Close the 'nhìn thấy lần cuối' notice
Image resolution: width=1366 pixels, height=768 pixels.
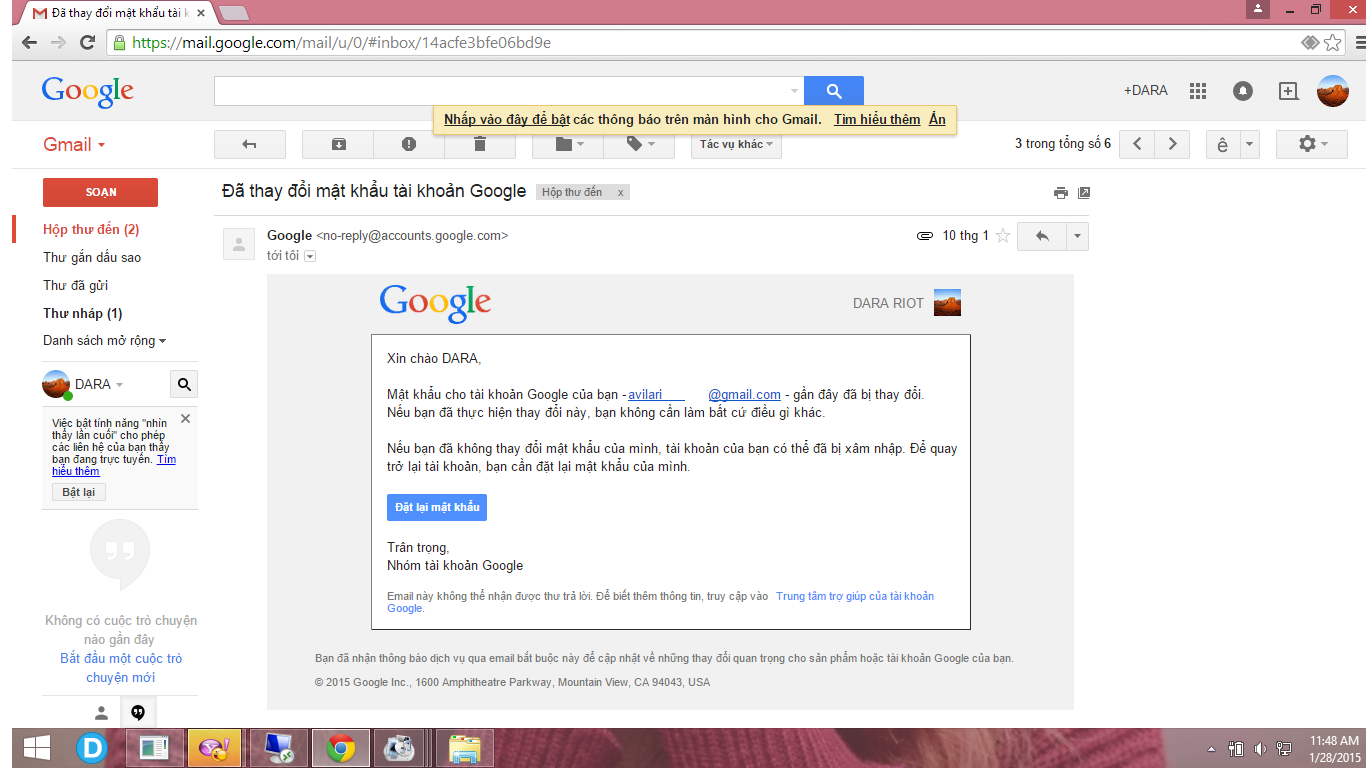click(185, 419)
